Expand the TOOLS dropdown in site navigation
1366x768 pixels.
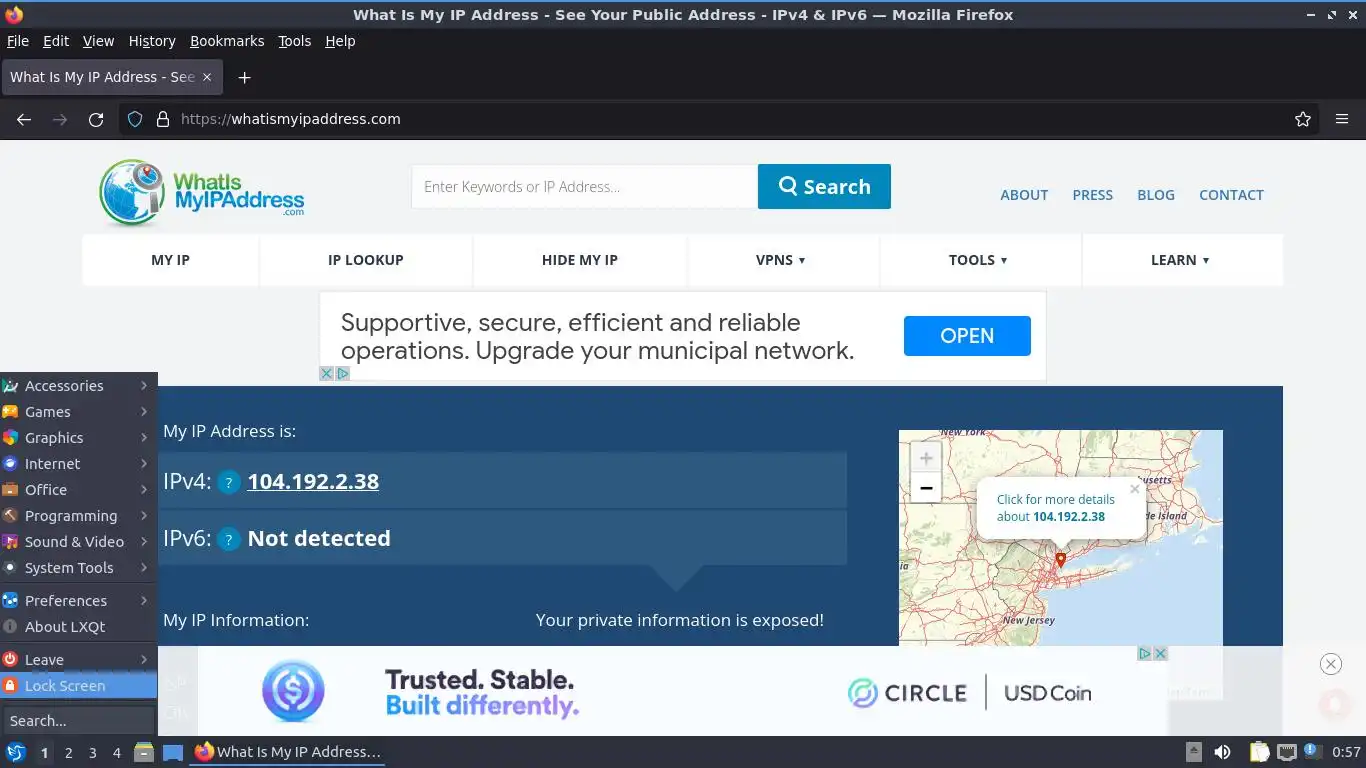(978, 260)
